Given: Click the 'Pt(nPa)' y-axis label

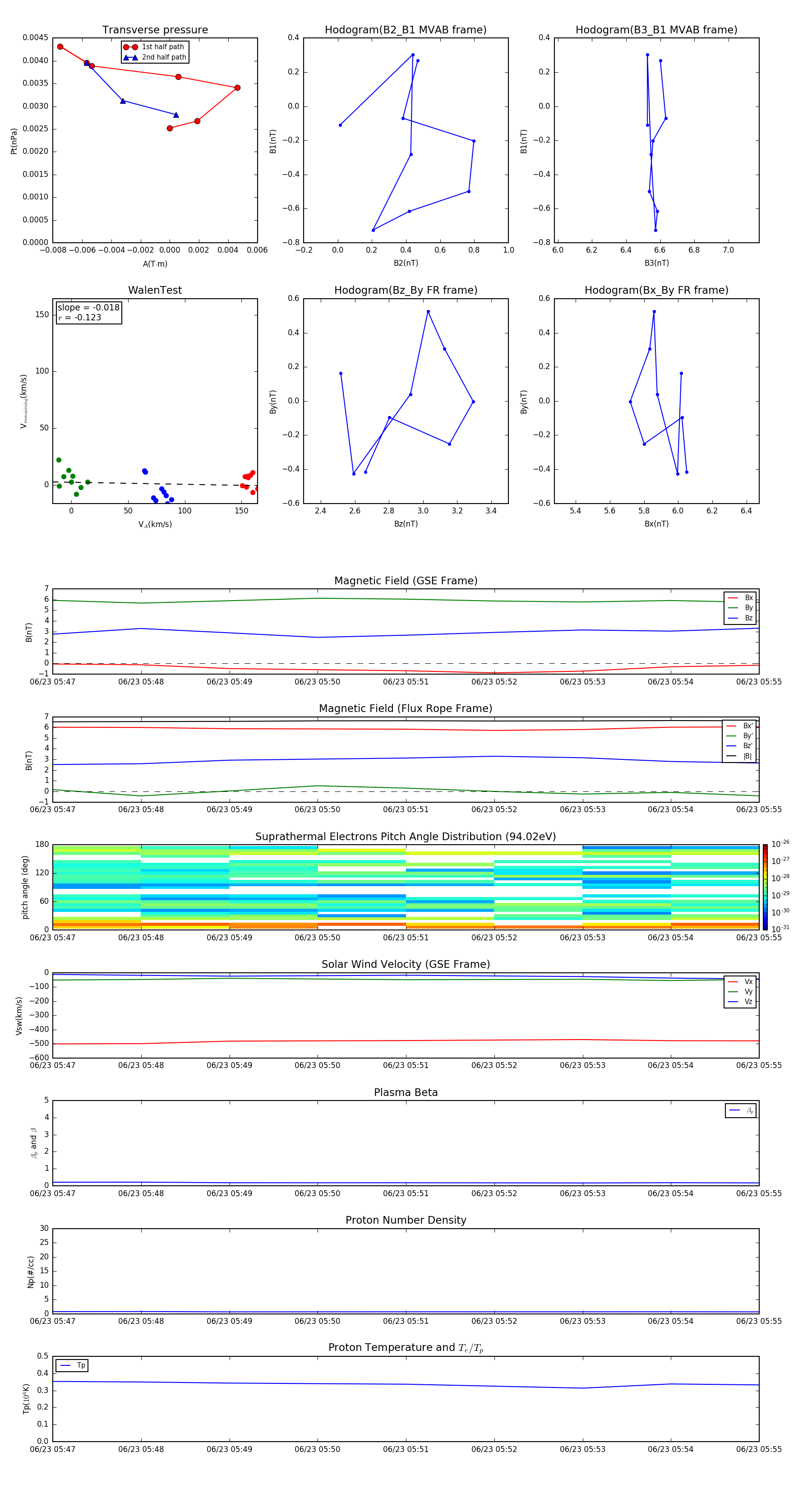Looking at the screenshot, I should tap(14, 141).
